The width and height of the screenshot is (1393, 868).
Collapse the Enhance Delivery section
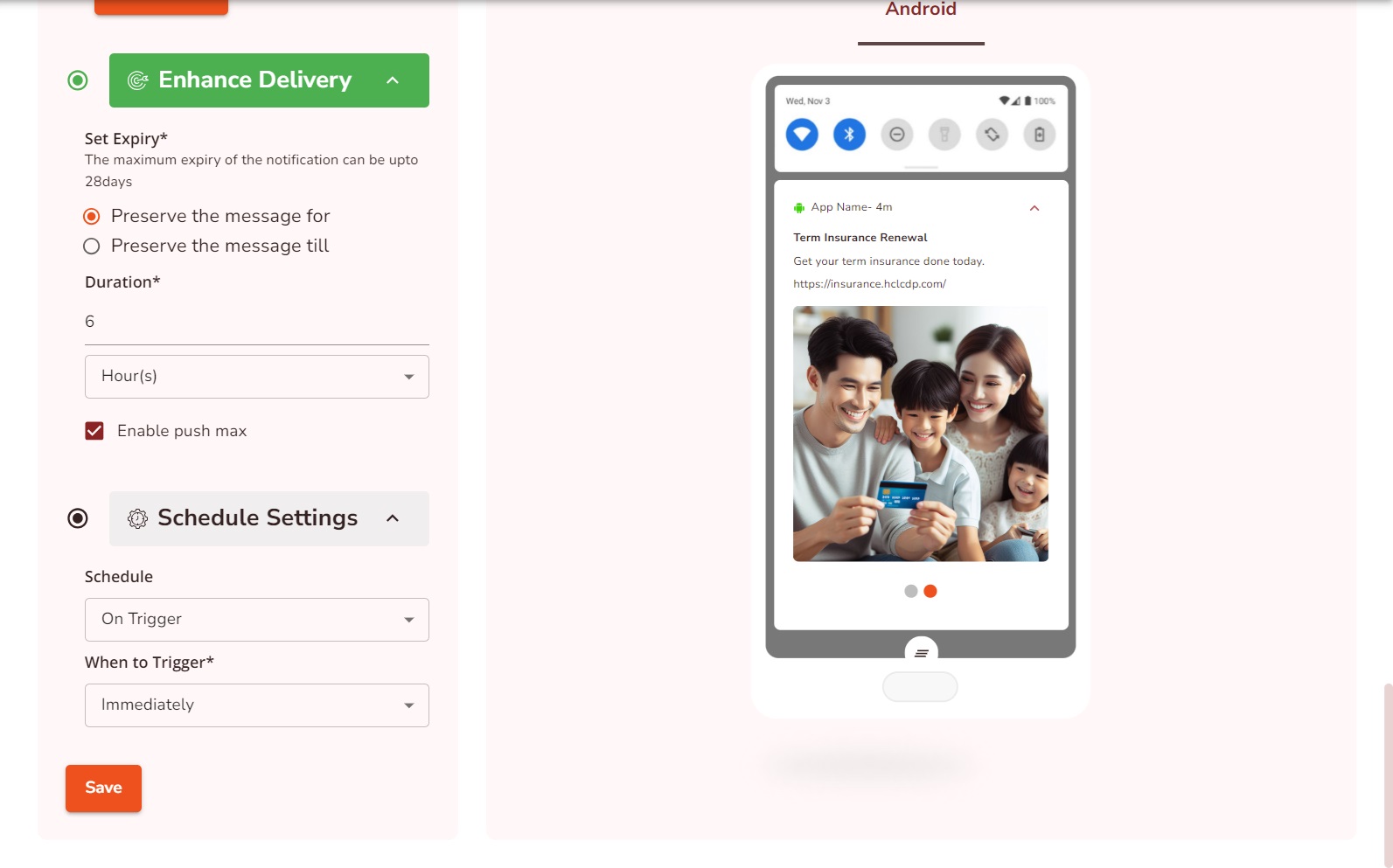(x=393, y=80)
